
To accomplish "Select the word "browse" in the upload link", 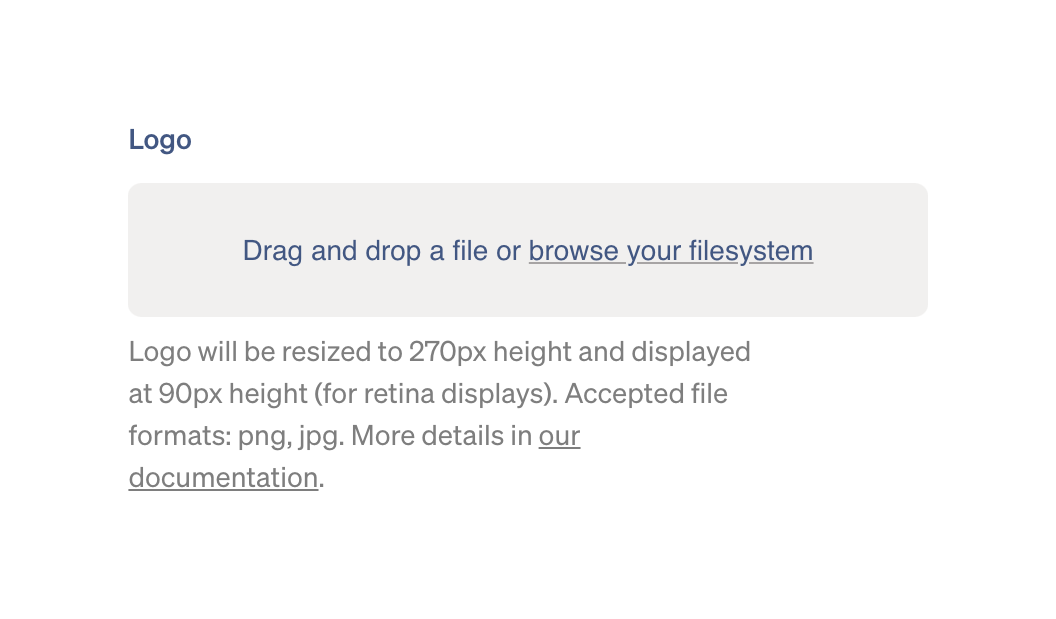I will (573, 251).
